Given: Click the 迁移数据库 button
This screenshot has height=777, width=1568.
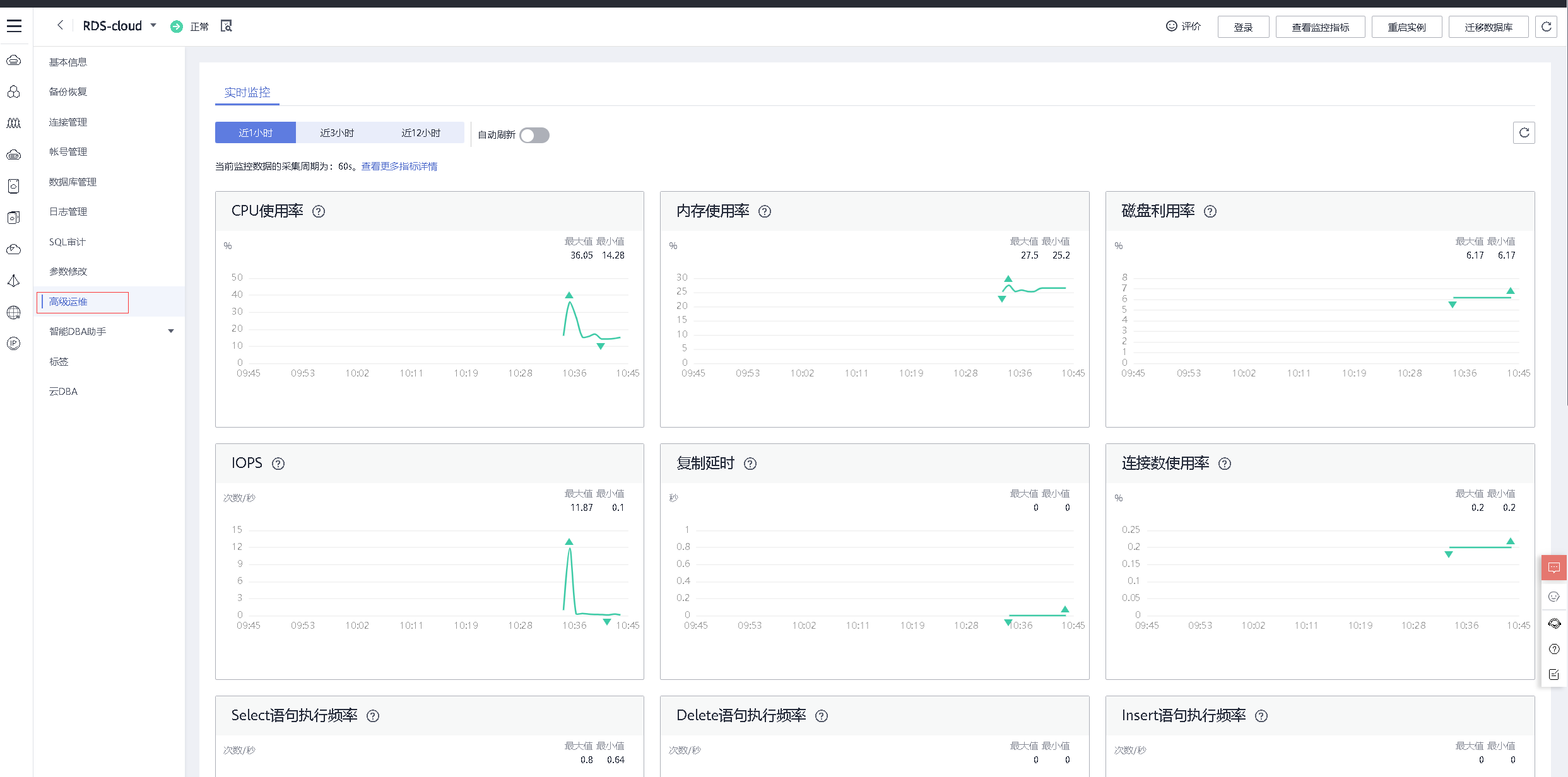Looking at the screenshot, I should [x=1488, y=27].
